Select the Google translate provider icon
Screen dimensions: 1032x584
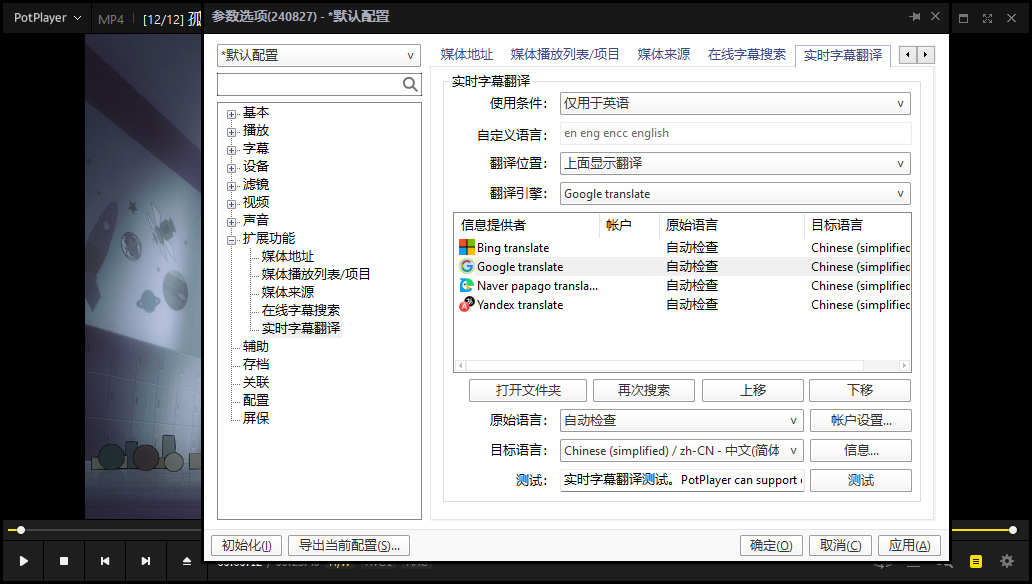click(x=467, y=267)
